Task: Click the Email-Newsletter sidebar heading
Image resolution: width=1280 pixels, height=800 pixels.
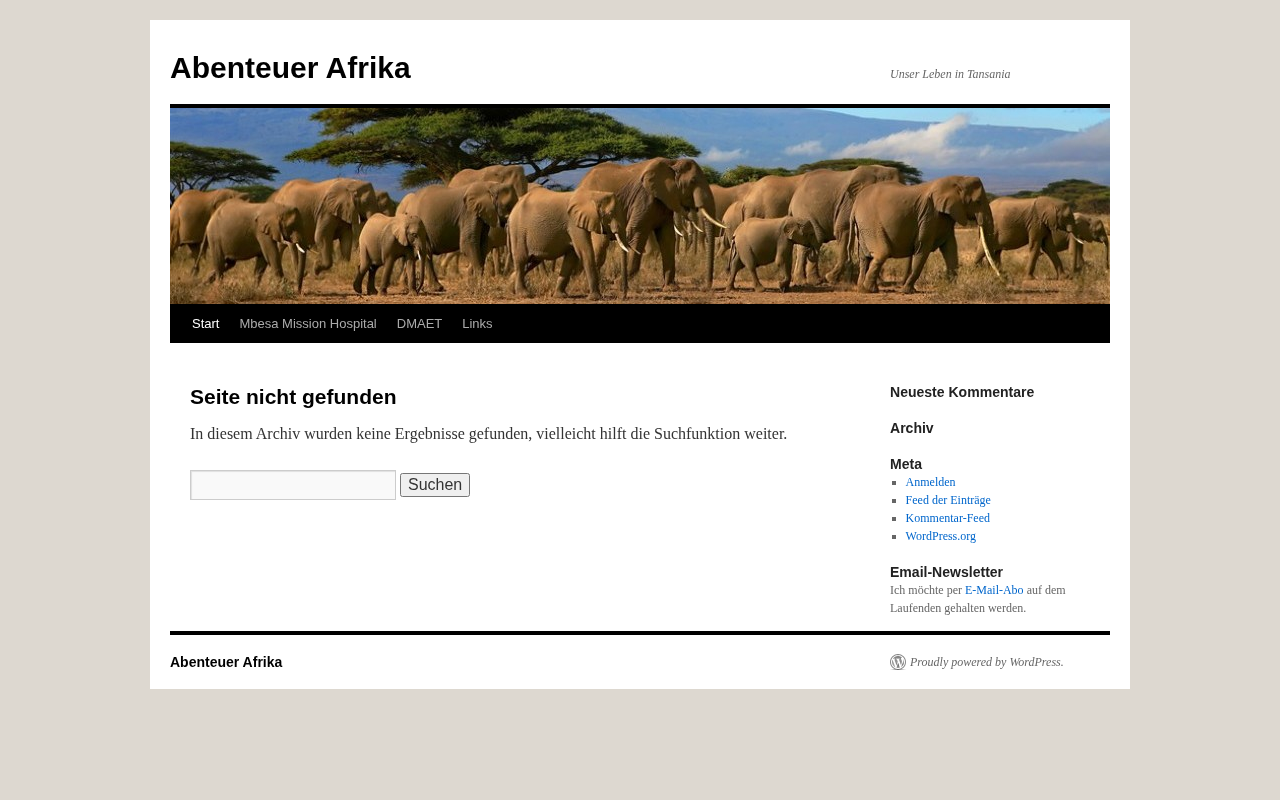Action: [946, 572]
